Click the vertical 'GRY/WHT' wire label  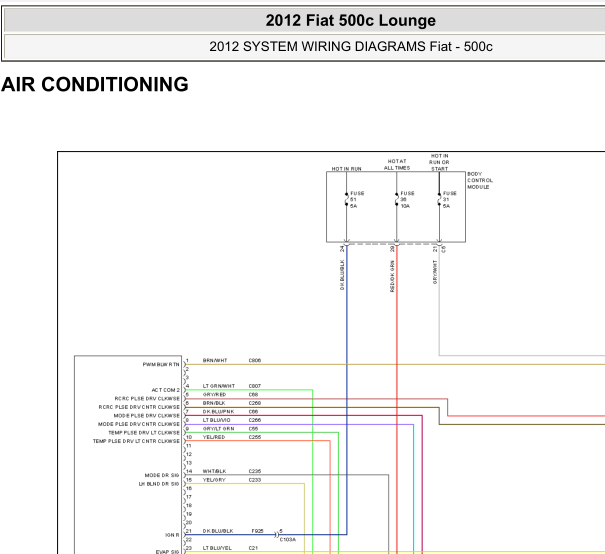435,272
